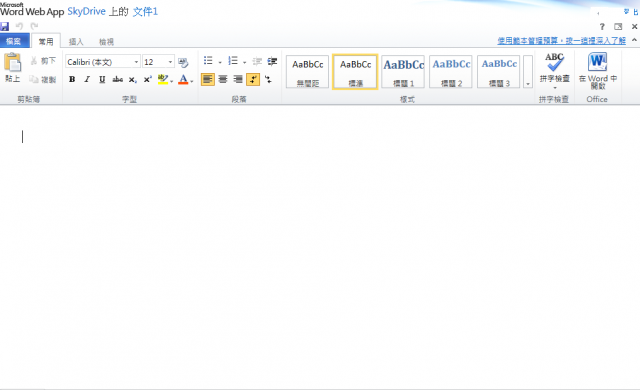
Task: Click the document name link in title
Action: [145, 11]
